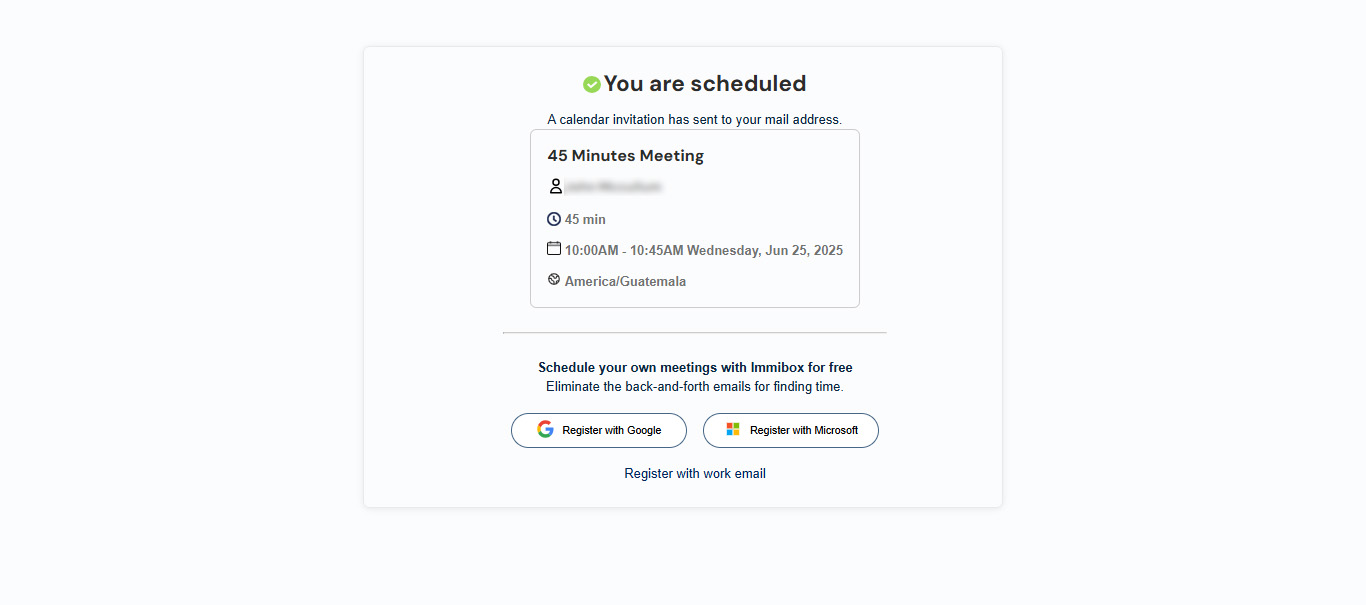1366x605 pixels.
Task: Click the Microsoft logo icon
Action: [x=733, y=429]
